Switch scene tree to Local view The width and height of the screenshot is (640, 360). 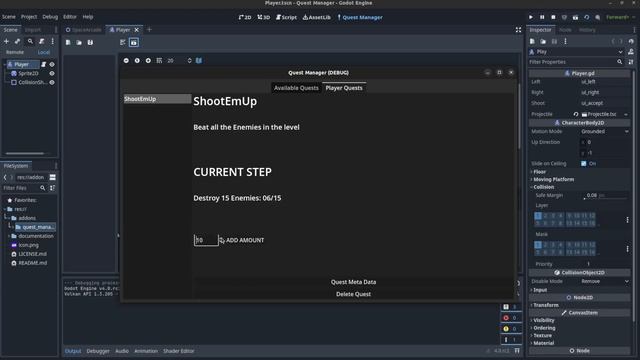[x=44, y=52]
